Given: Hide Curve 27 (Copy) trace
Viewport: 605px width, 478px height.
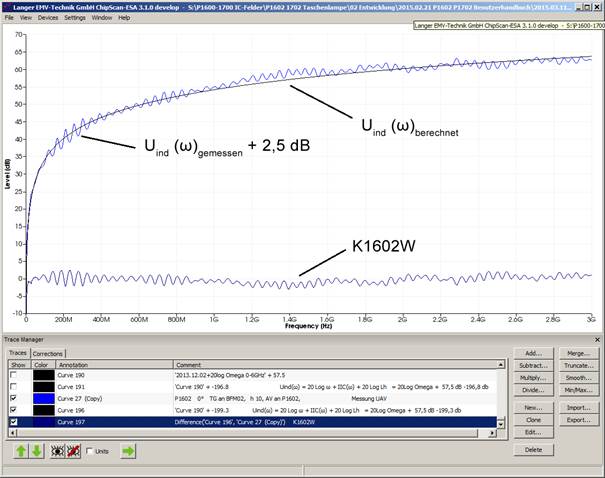Looking at the screenshot, I should coord(14,398).
